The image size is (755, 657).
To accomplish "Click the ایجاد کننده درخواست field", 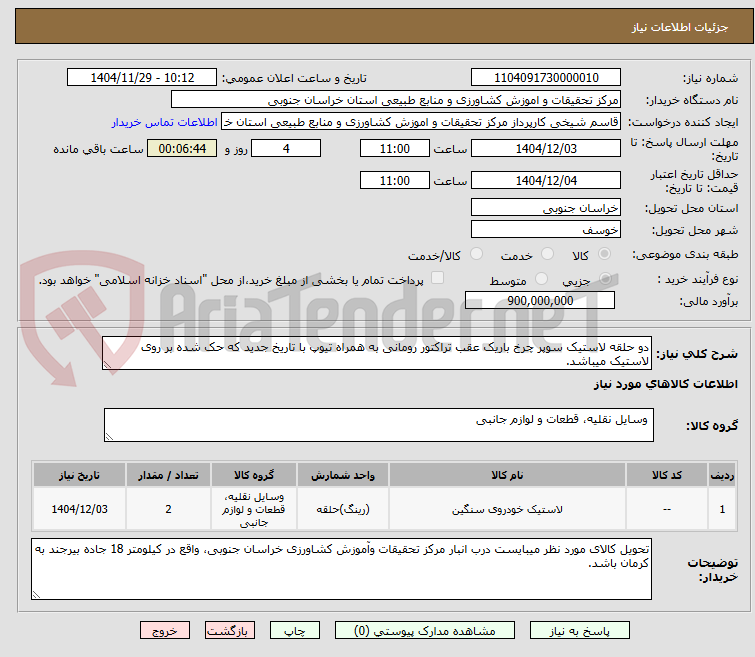I will 421,122.
